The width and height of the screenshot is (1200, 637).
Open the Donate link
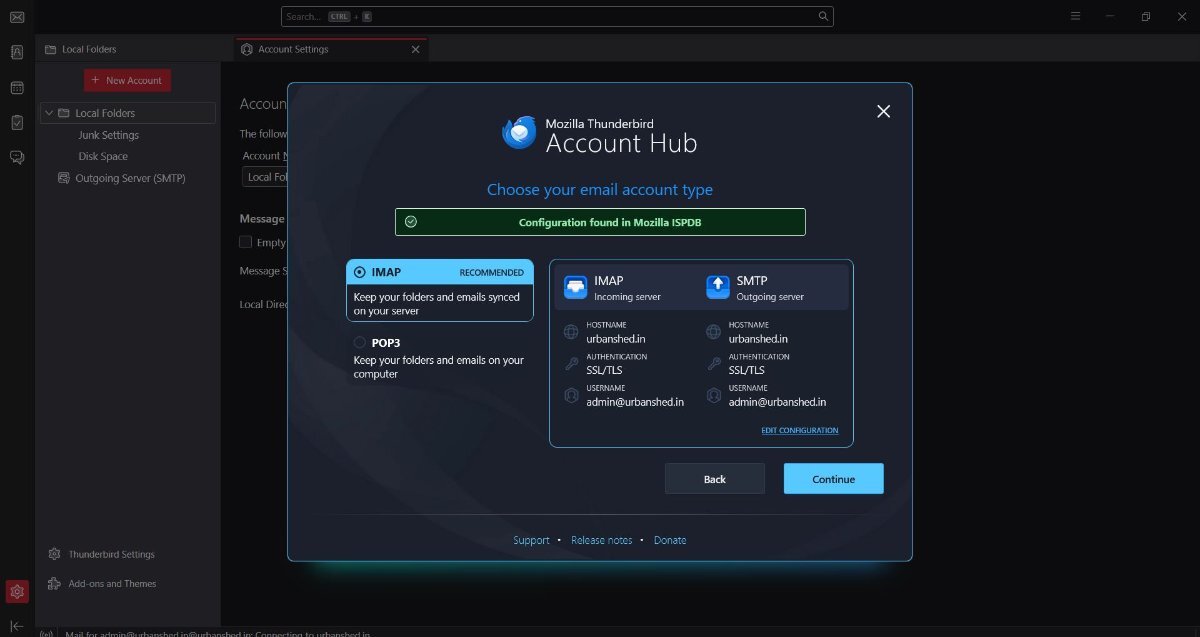point(670,540)
